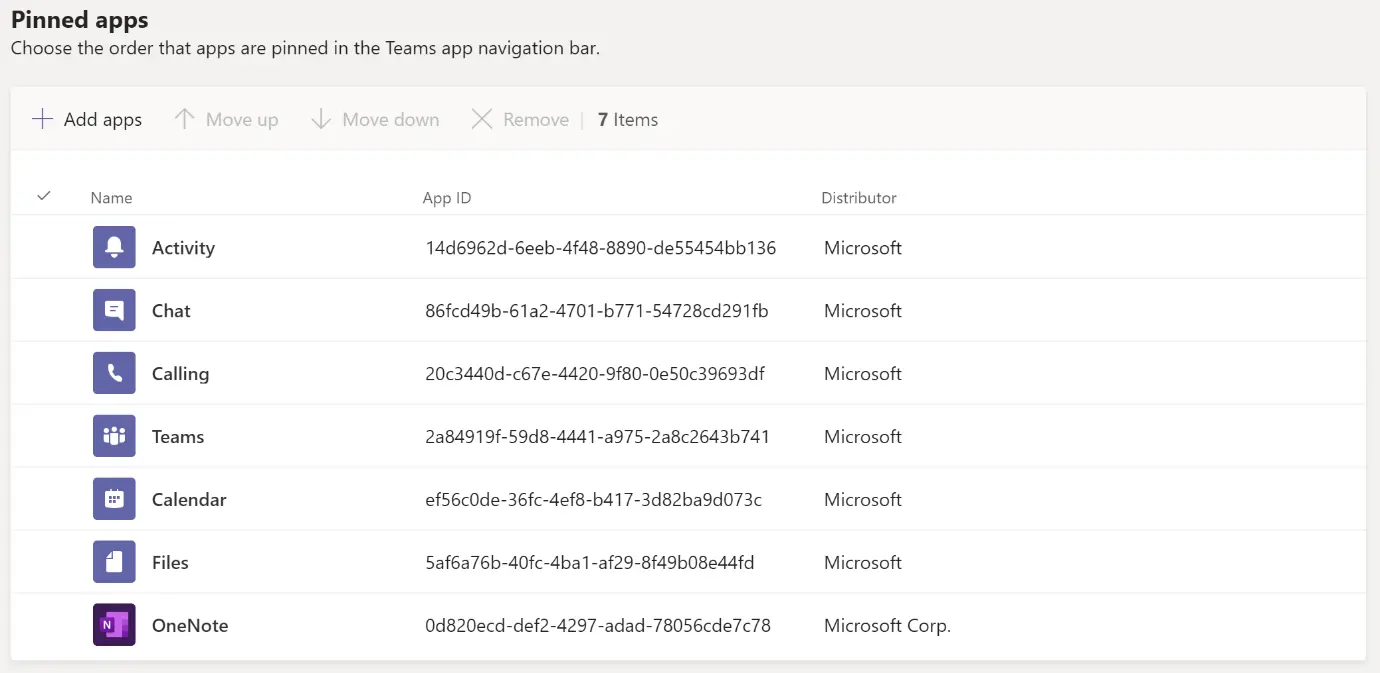Select the Activity app name

pyautogui.click(x=183, y=248)
